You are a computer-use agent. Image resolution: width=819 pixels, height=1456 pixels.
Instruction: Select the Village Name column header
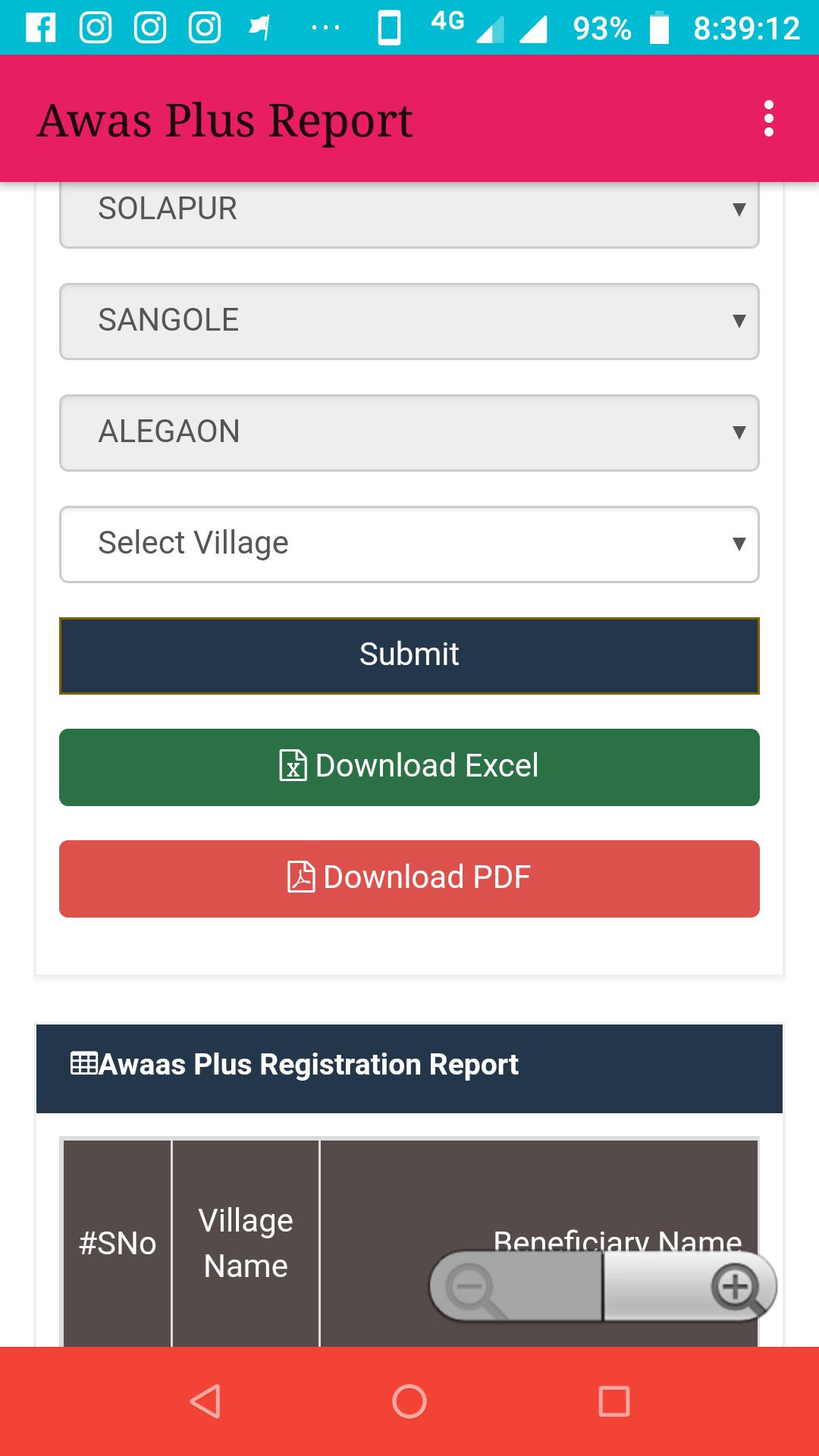click(x=246, y=1244)
